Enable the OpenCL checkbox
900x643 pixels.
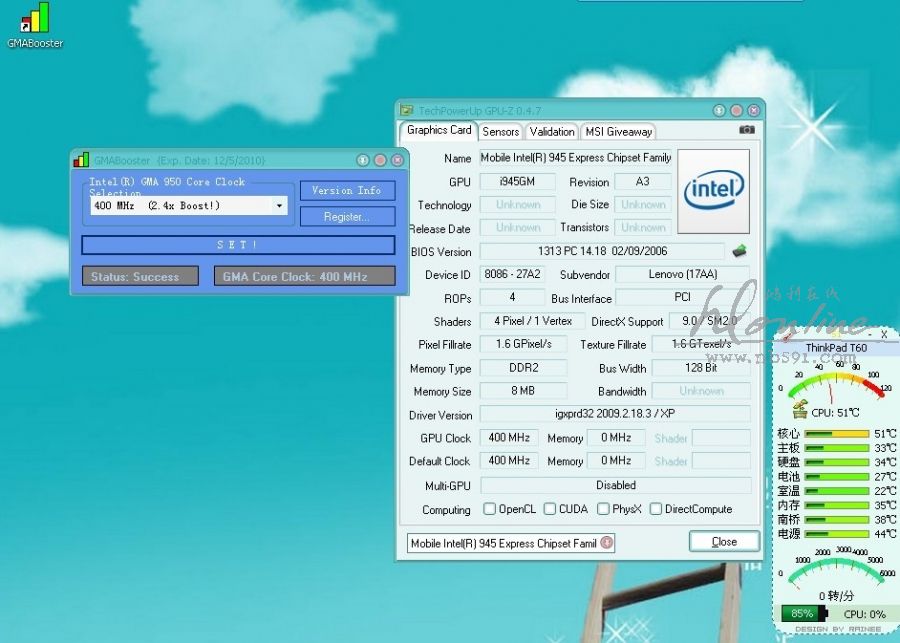pos(490,509)
